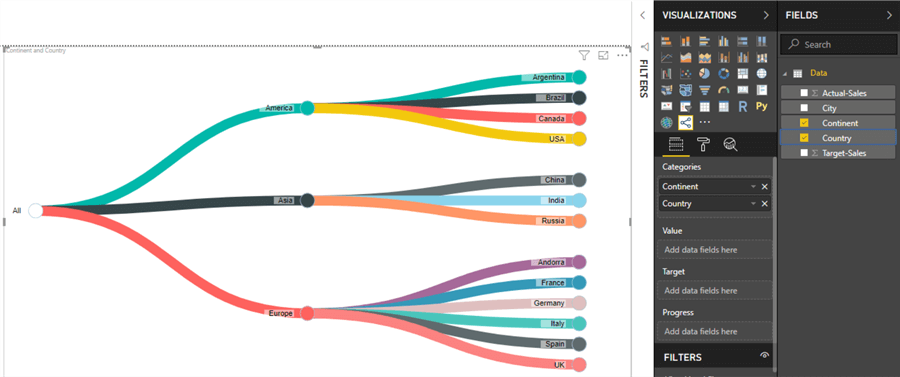Image resolution: width=900 pixels, height=377 pixels.
Task: Insert a Python visual
Action: coord(762,106)
